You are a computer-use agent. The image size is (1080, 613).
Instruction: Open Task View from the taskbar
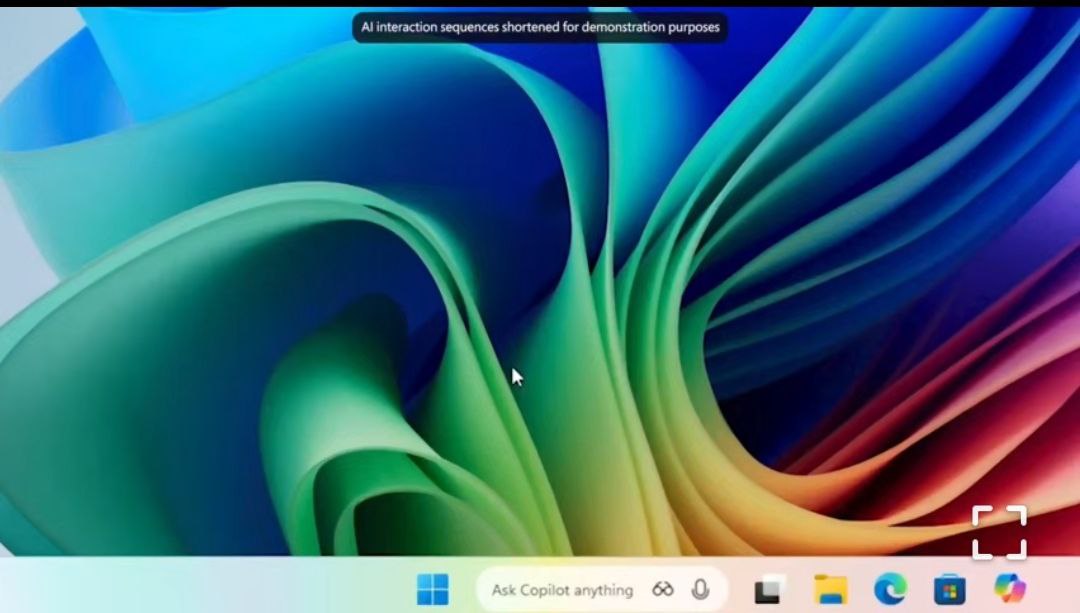pos(769,590)
